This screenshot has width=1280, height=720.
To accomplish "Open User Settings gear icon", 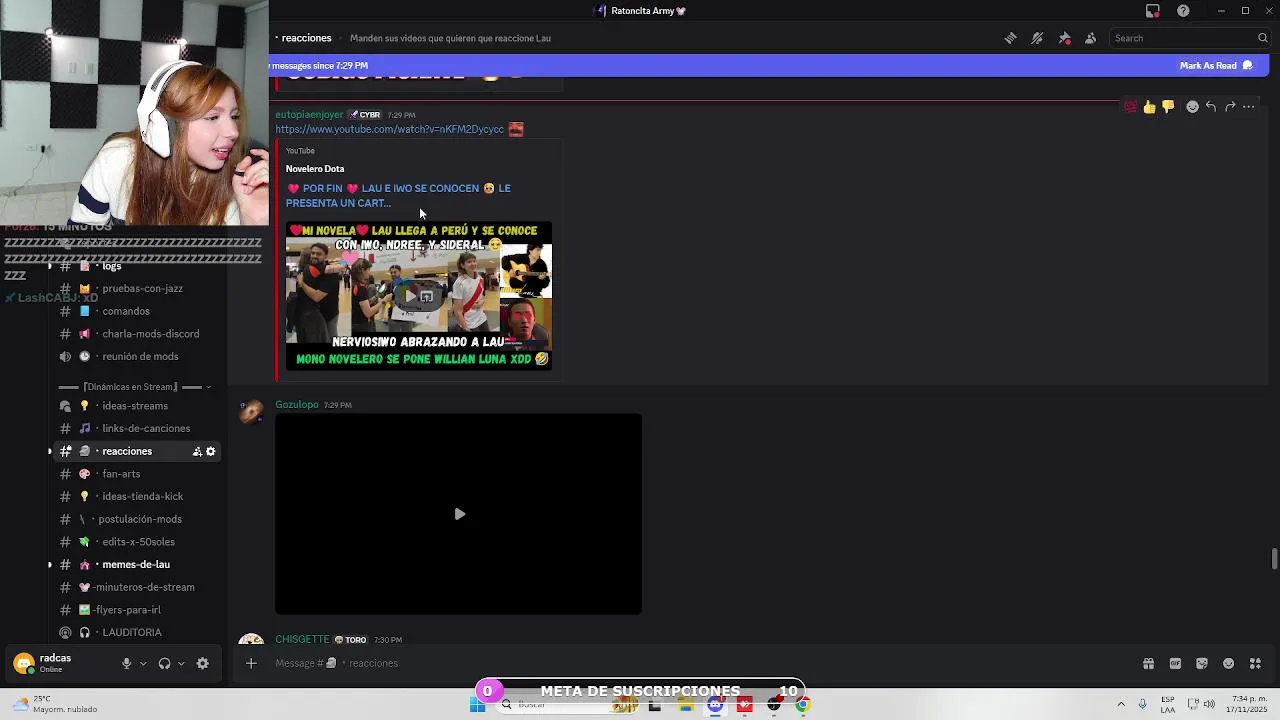I will (203, 663).
